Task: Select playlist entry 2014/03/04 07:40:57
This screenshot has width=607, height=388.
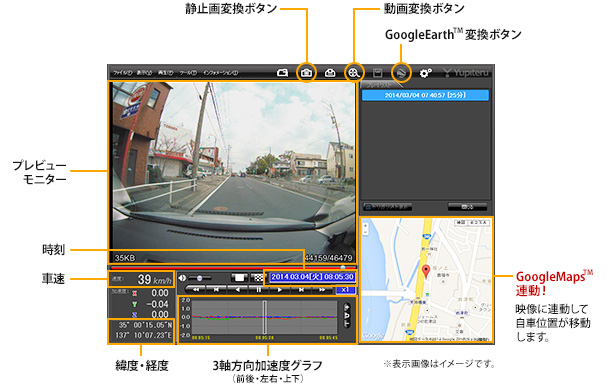Action: click(425, 95)
